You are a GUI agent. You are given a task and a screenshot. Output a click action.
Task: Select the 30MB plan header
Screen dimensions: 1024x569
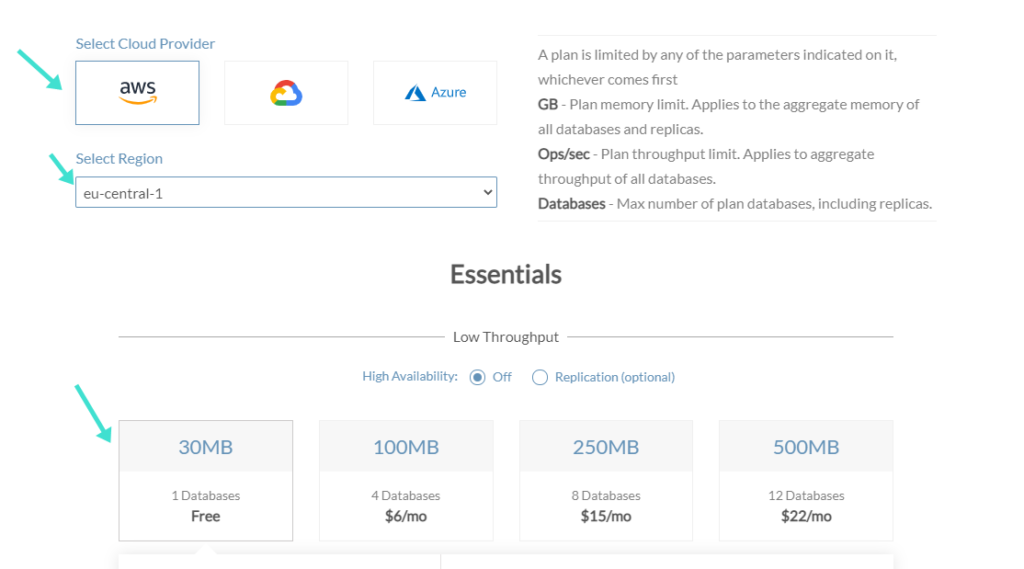pos(205,447)
